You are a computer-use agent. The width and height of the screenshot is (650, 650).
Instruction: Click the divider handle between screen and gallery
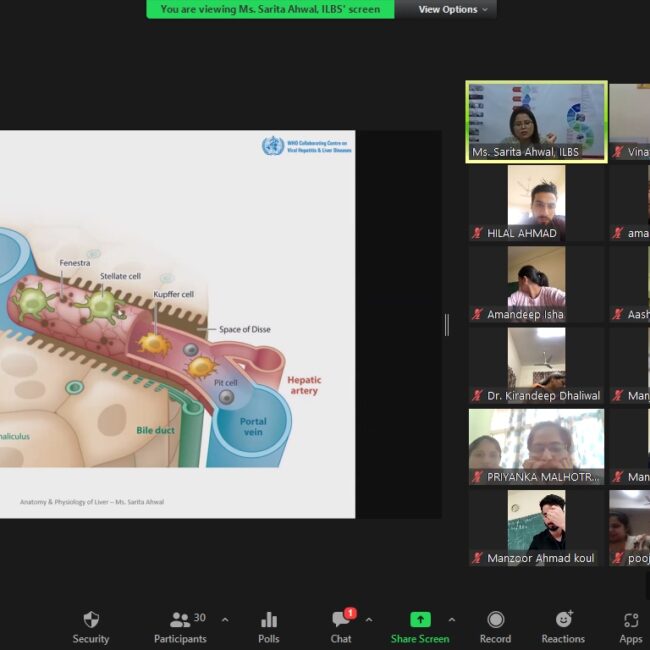(x=446, y=324)
